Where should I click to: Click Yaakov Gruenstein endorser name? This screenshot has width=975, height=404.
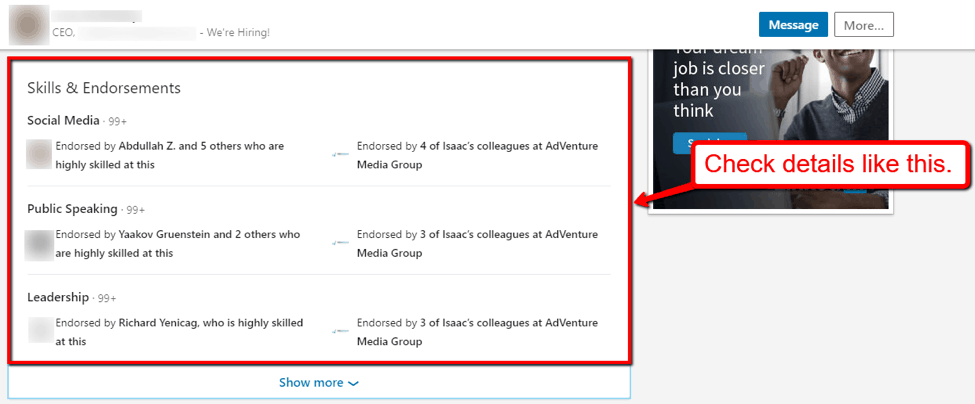point(166,234)
